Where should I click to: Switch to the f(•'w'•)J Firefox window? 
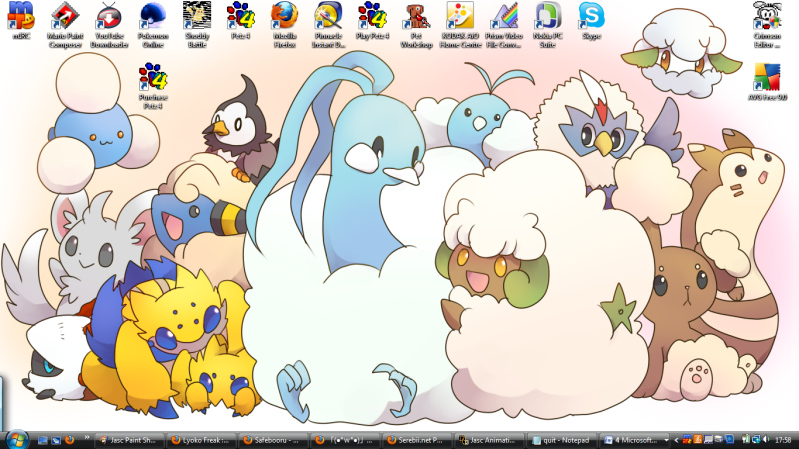click(347, 440)
